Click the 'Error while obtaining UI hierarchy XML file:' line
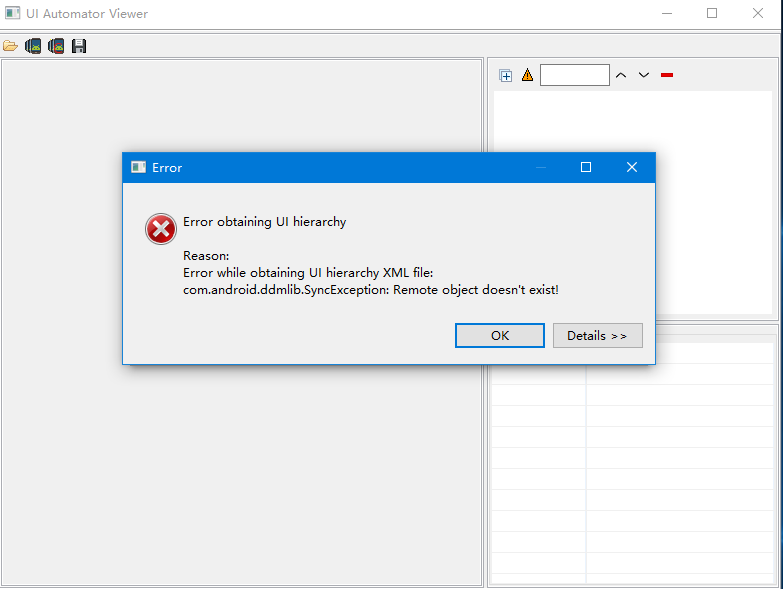783x589 pixels. (x=308, y=273)
